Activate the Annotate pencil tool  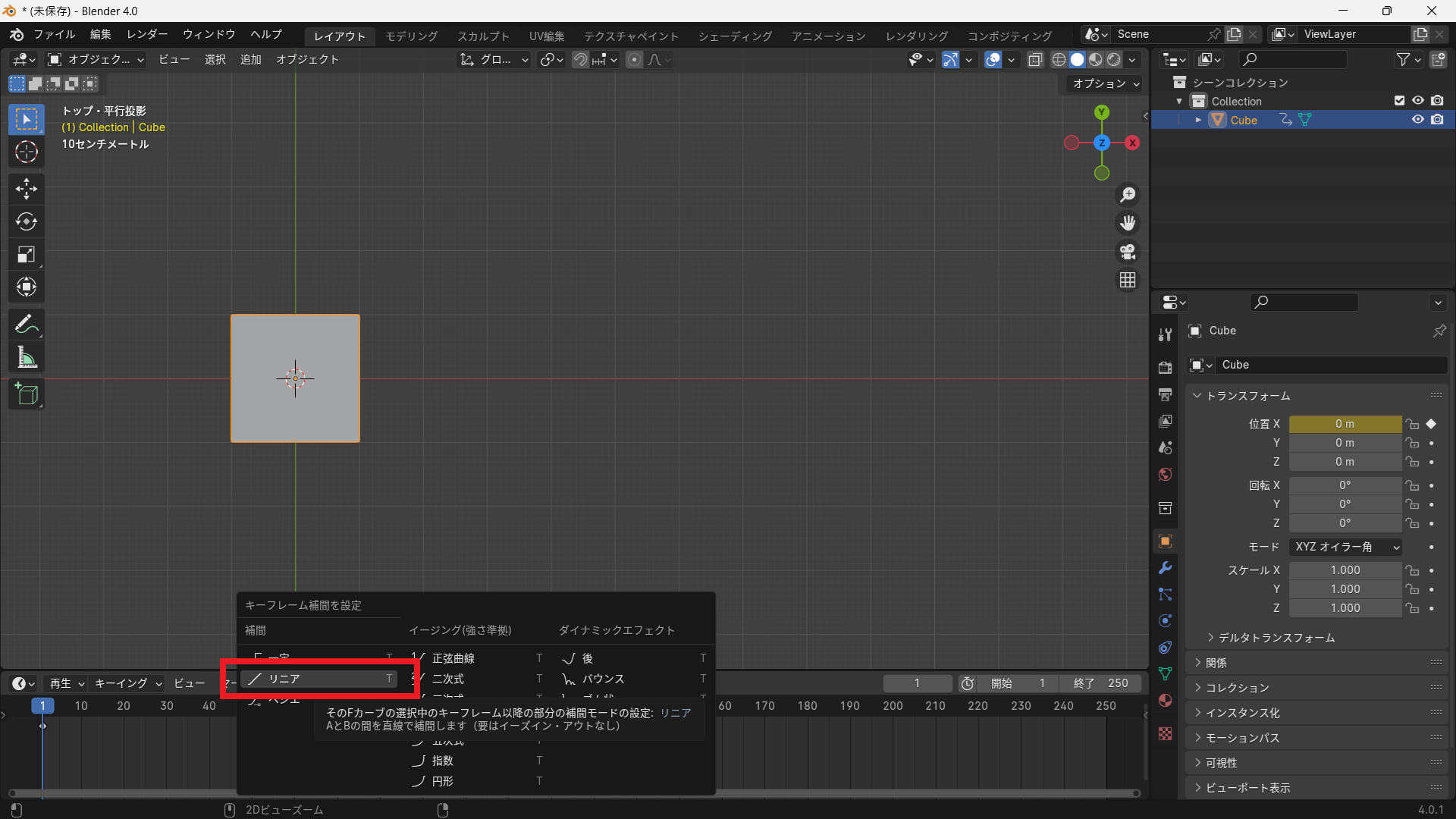(x=27, y=325)
